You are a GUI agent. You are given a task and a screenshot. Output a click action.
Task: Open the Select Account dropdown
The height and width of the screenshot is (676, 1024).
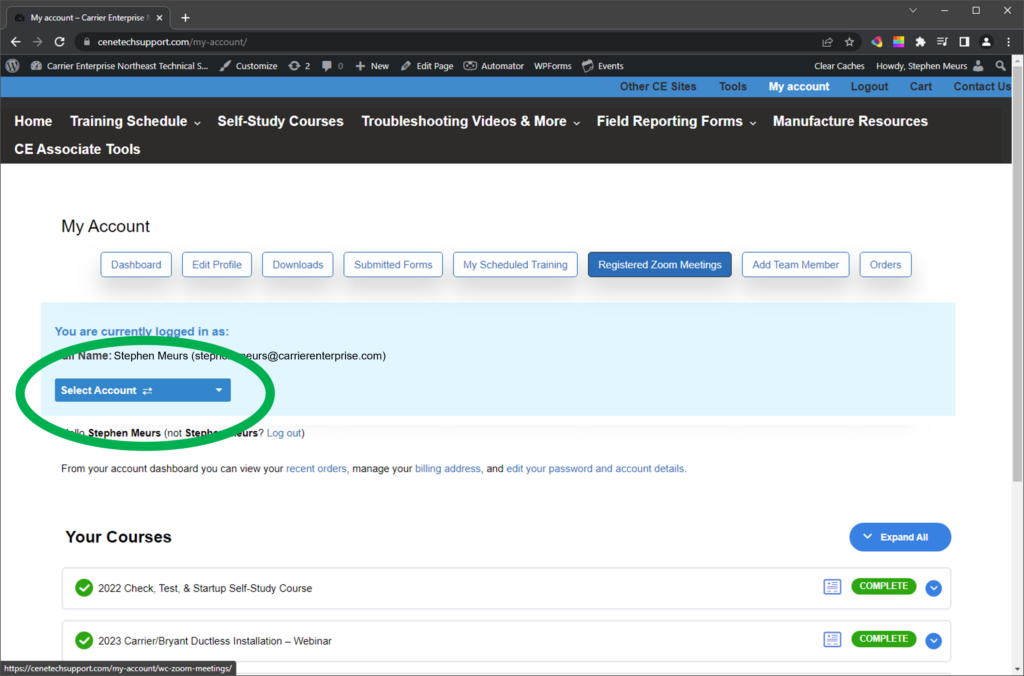(x=142, y=390)
